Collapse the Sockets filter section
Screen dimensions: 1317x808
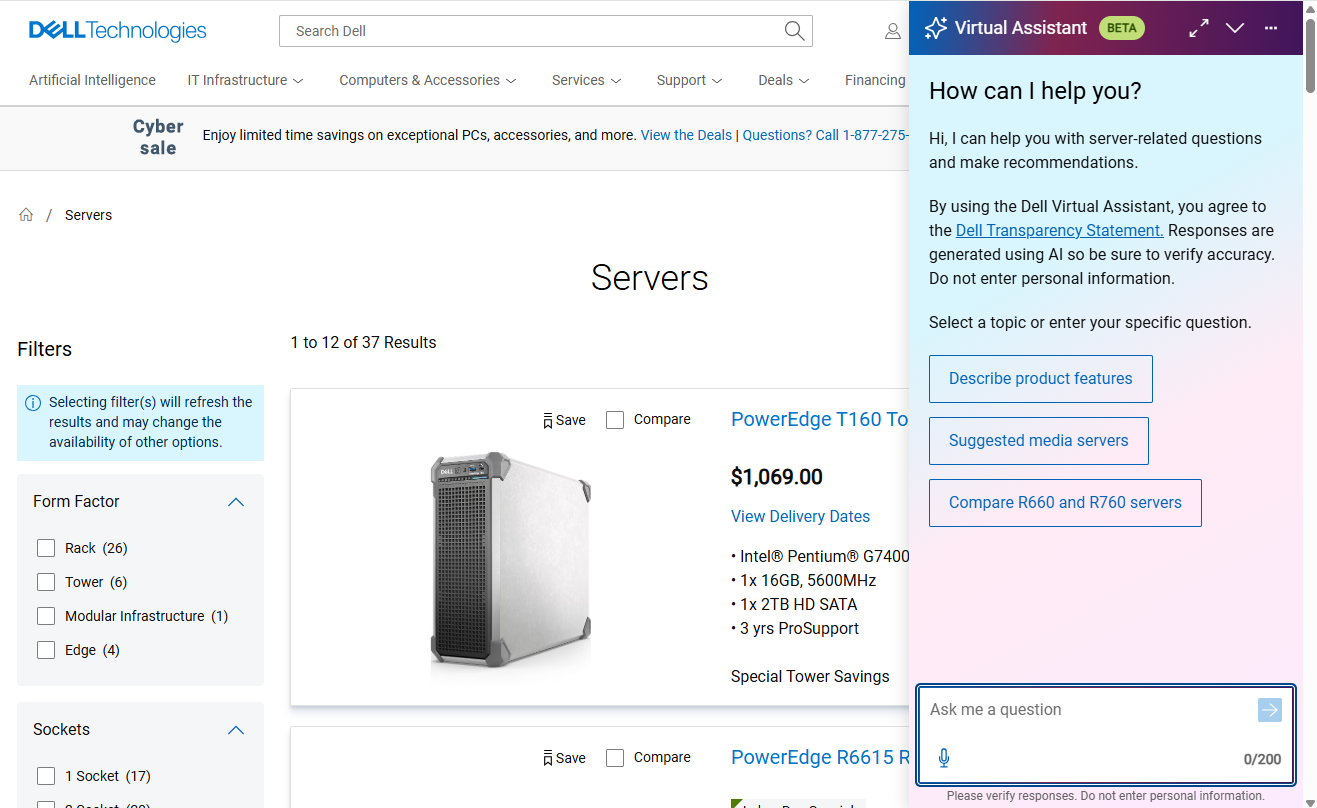236,730
